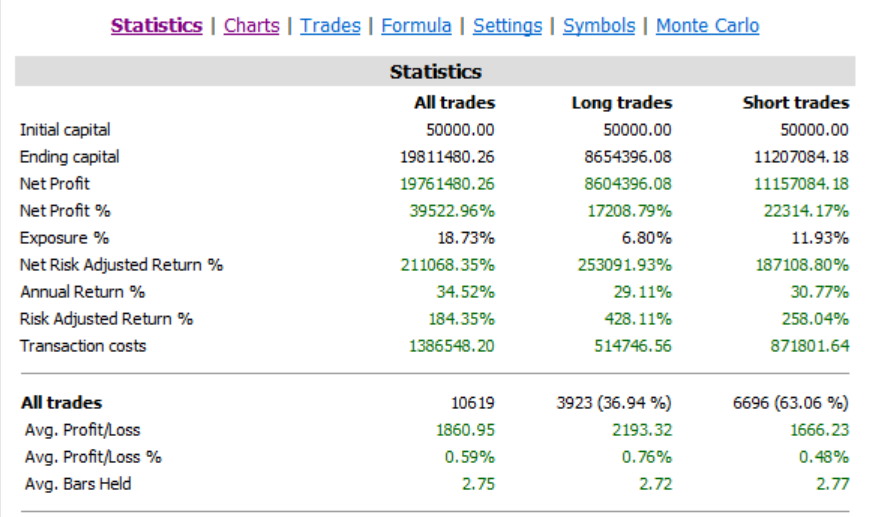Select the Transaction costs row label

point(83,346)
